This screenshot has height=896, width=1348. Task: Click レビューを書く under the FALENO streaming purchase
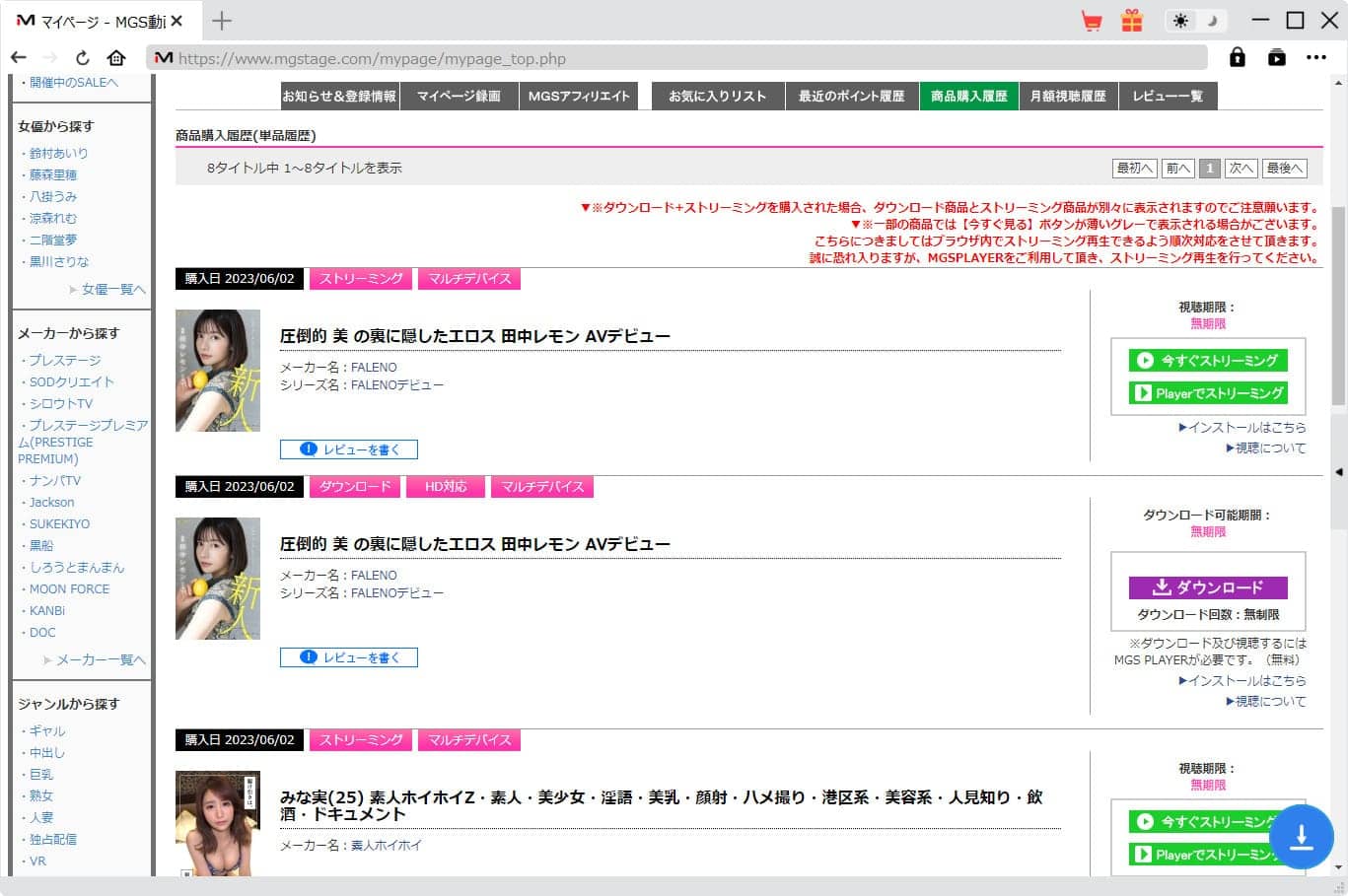coord(349,449)
